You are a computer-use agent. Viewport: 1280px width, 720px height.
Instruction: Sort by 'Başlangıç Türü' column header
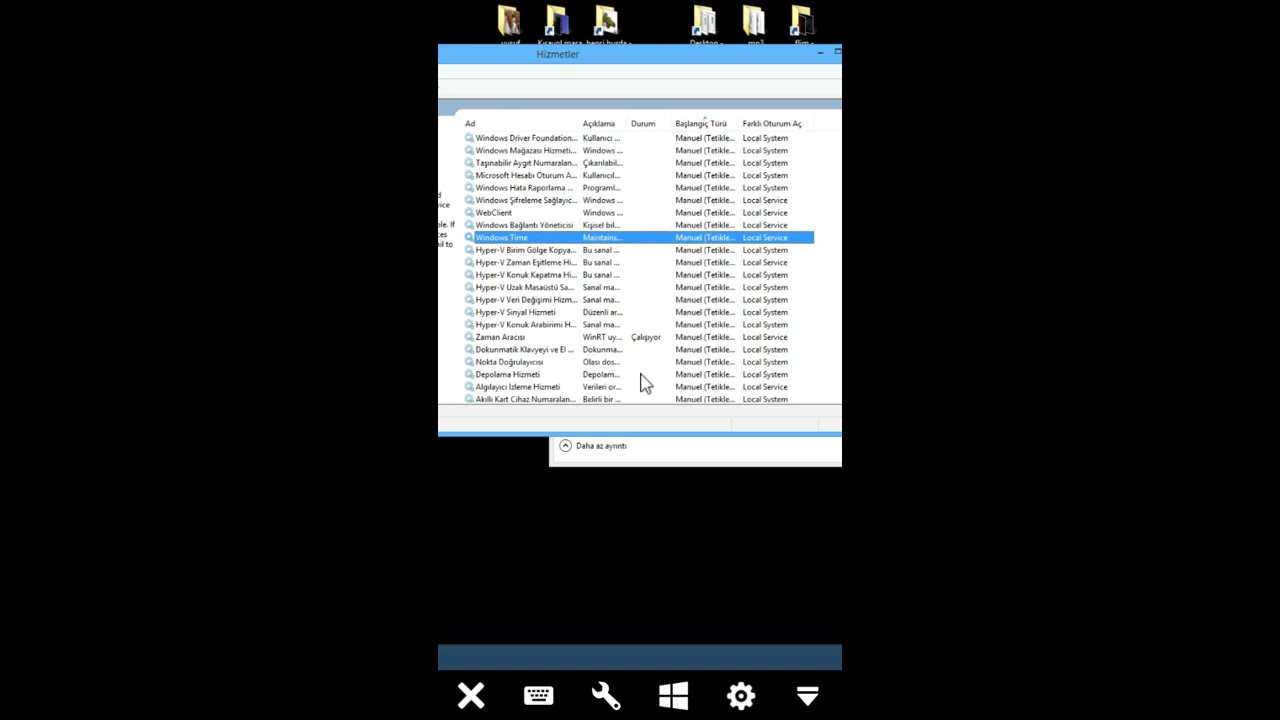[701, 124]
